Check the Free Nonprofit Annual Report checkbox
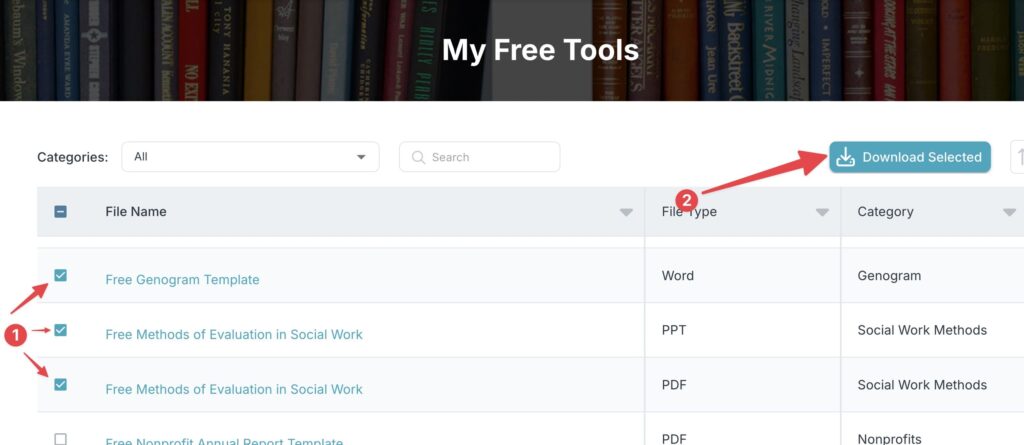Image resolution: width=1024 pixels, height=445 pixels. click(x=60, y=439)
